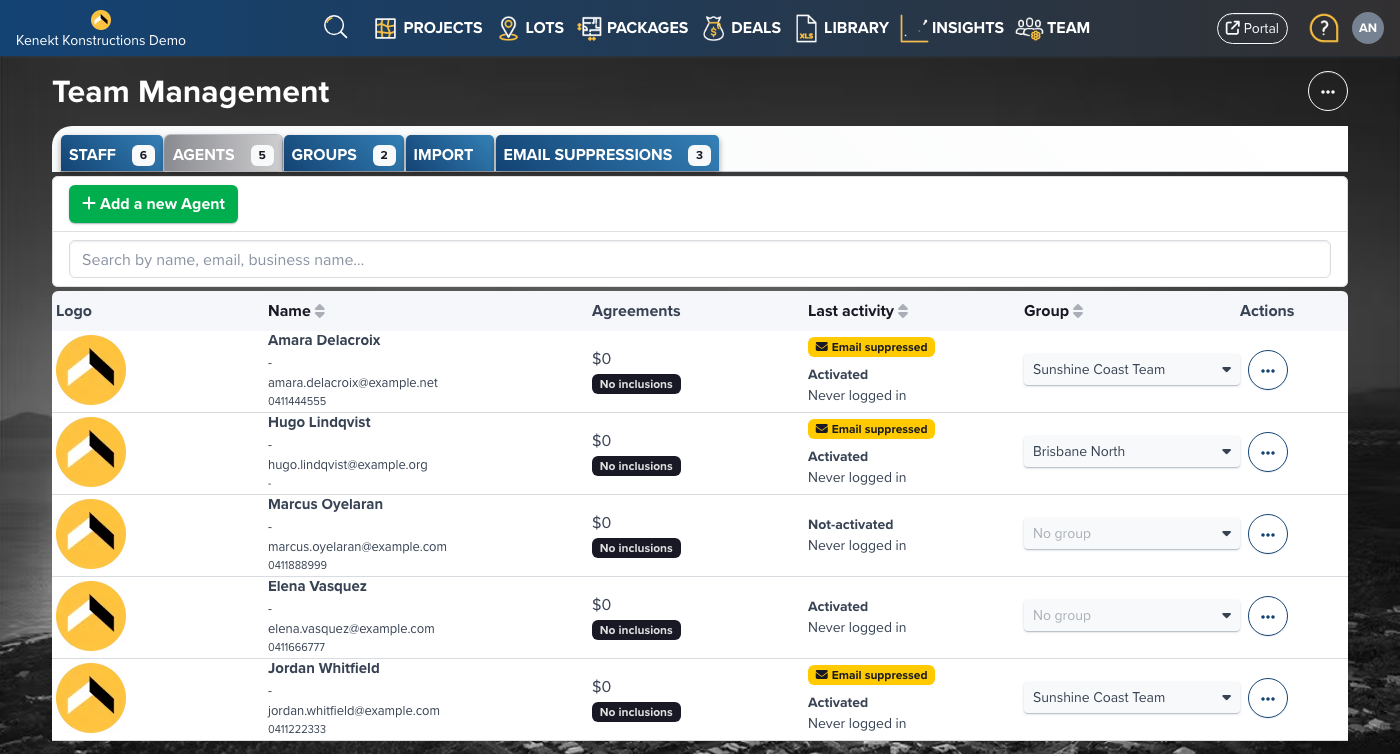
Task: Sort agents by Name column
Action: tap(297, 311)
